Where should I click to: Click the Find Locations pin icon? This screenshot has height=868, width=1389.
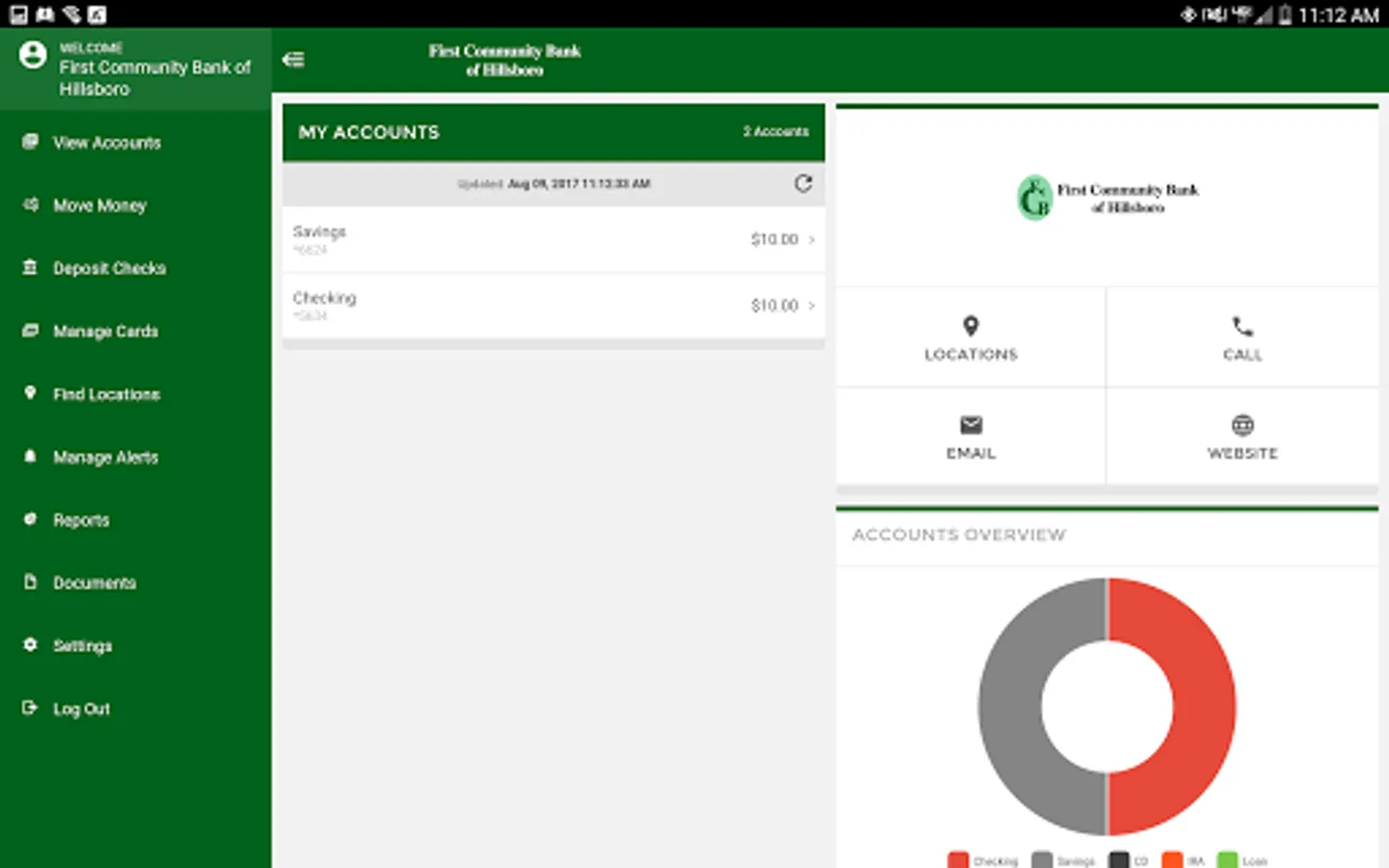(x=30, y=393)
